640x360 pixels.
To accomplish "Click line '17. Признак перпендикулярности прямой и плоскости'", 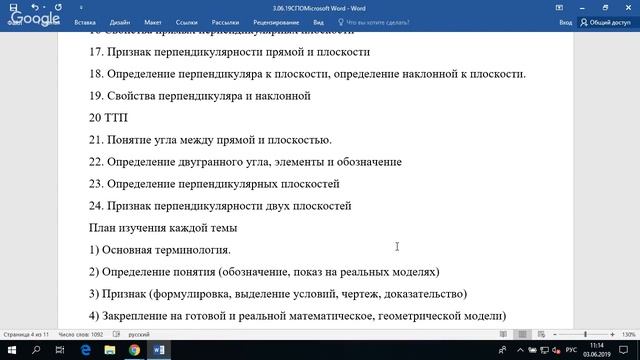I will [229, 52].
